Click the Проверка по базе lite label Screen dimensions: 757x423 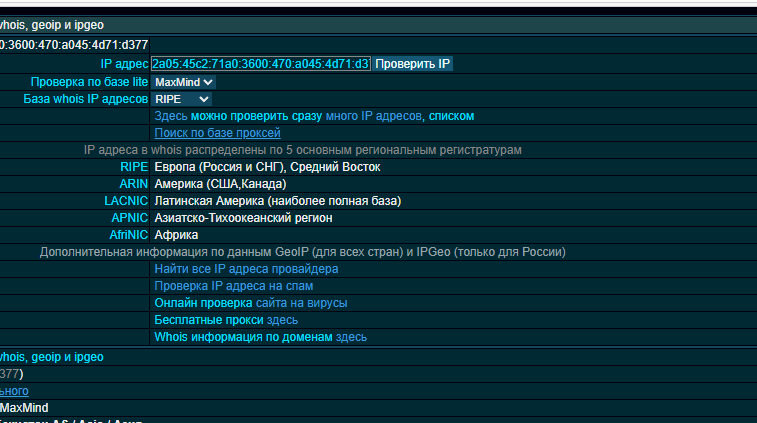click(x=89, y=82)
